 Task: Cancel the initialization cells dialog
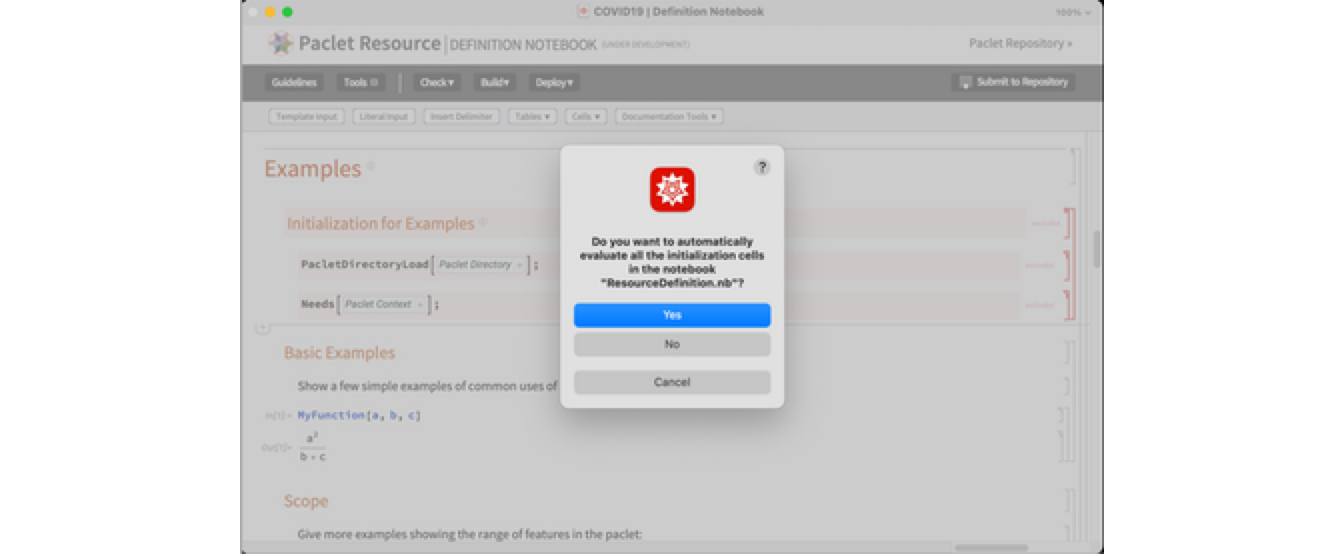point(672,382)
